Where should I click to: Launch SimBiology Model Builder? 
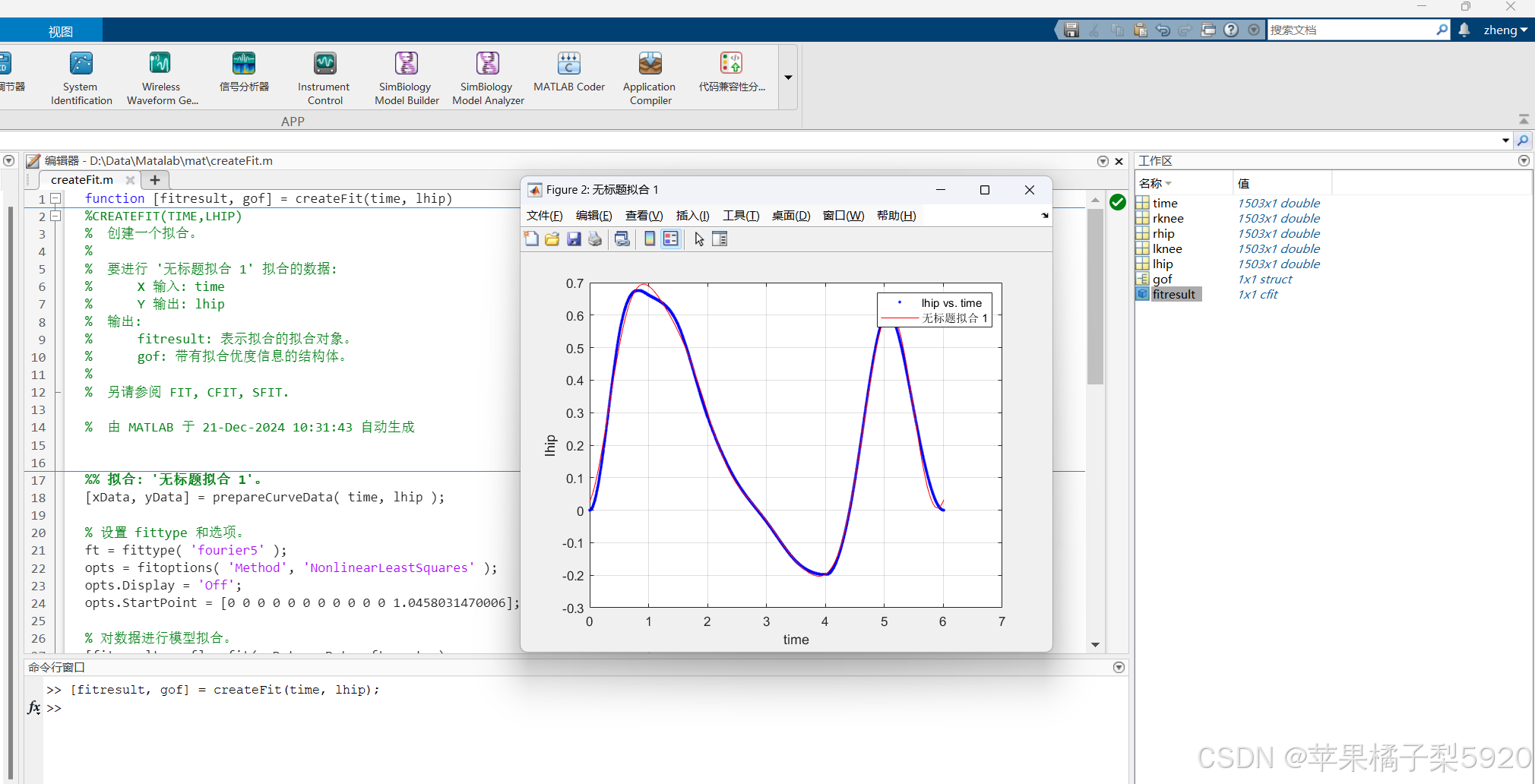pos(407,78)
